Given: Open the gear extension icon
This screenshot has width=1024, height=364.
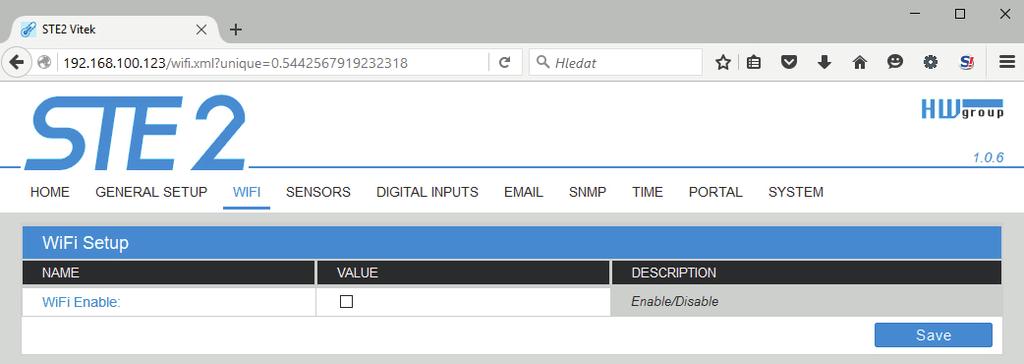Looking at the screenshot, I should 930,63.
